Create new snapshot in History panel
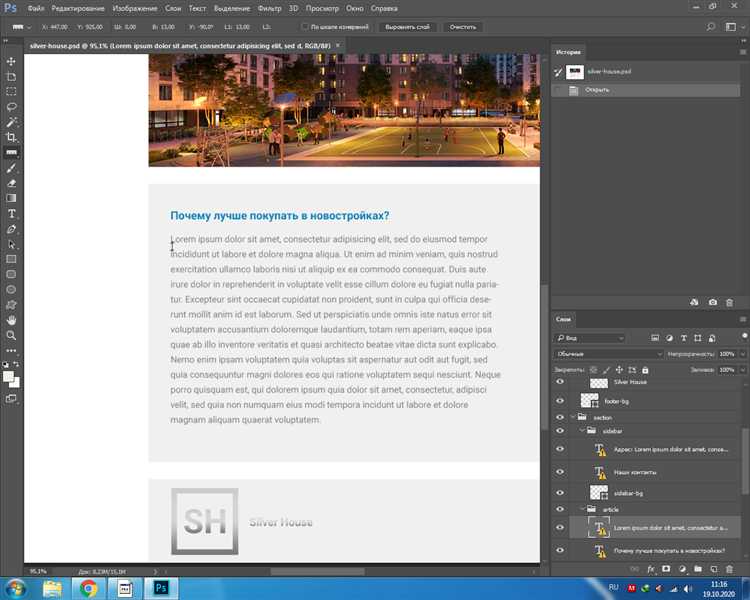 [712, 302]
